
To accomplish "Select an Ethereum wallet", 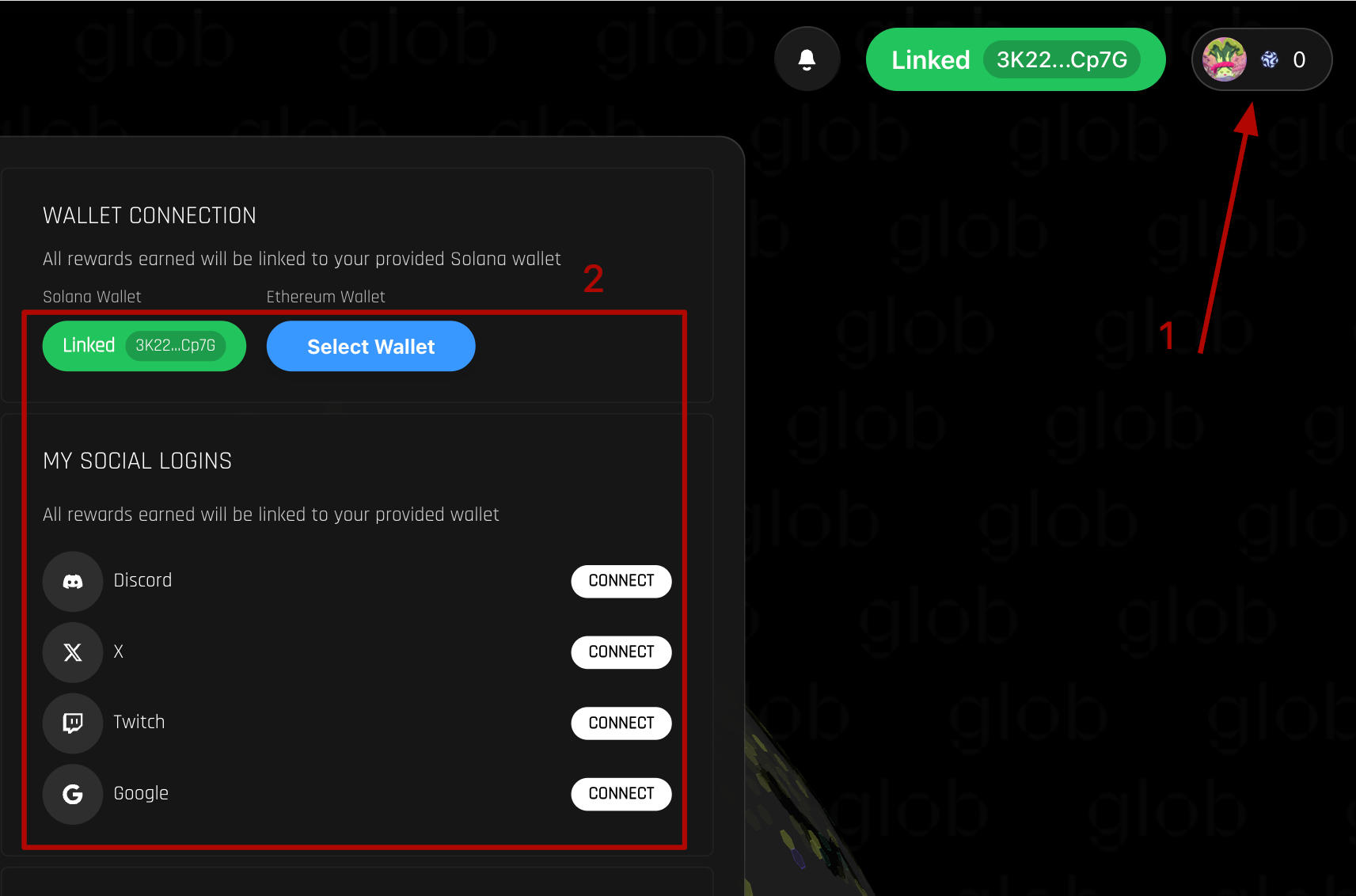I will pos(370,346).
